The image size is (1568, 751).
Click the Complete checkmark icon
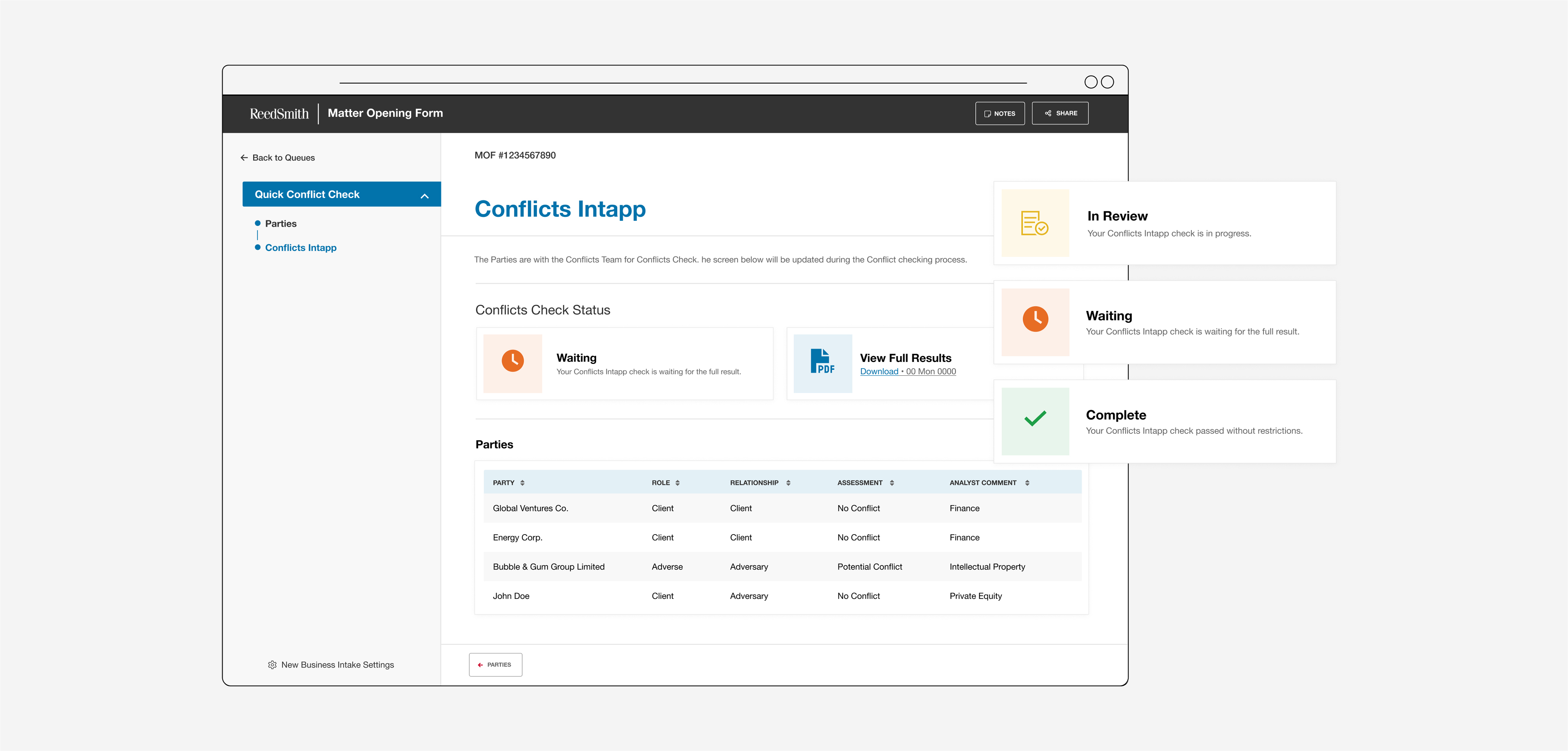[x=1035, y=420]
